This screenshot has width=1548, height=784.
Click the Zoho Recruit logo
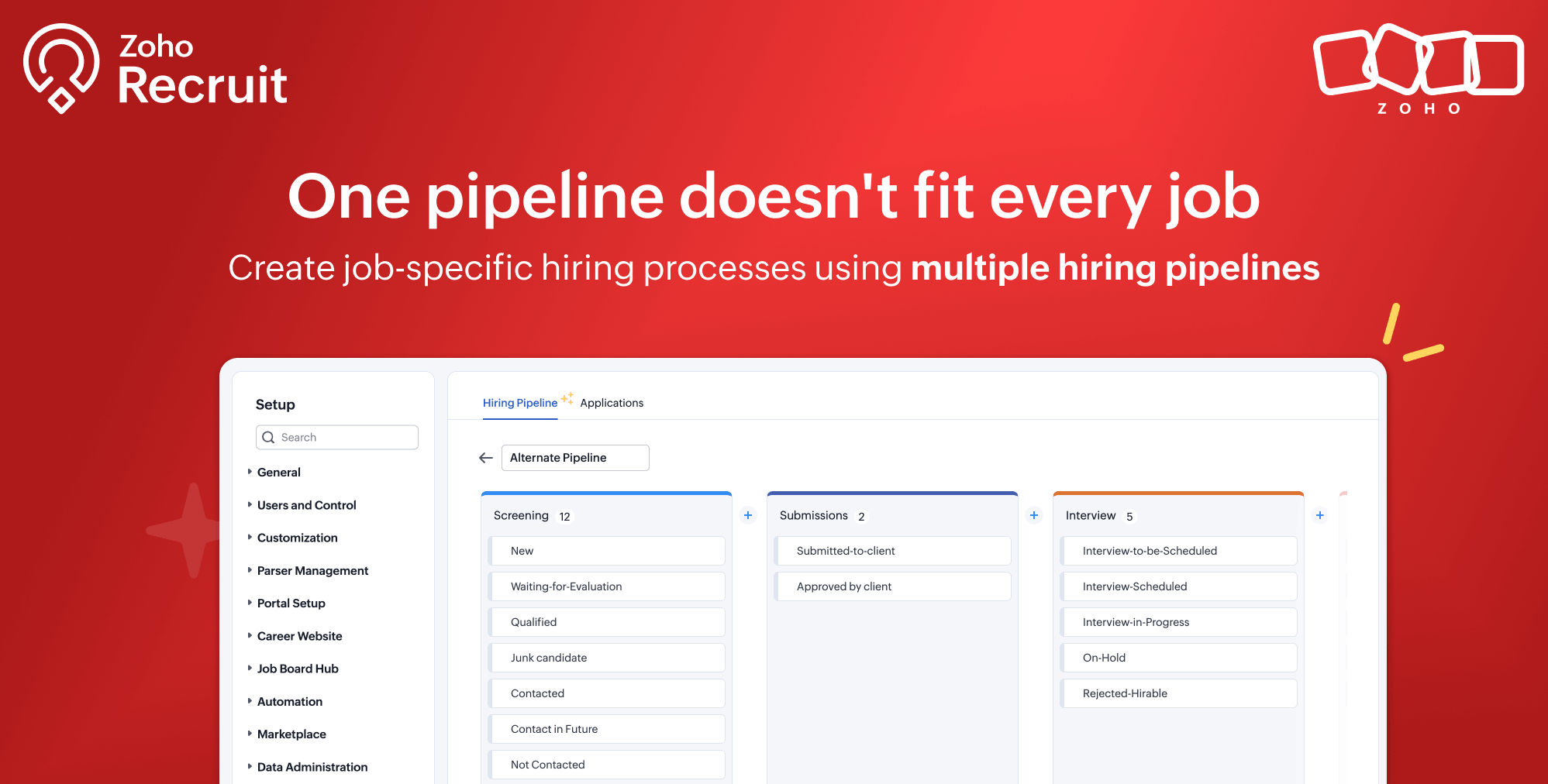156,68
